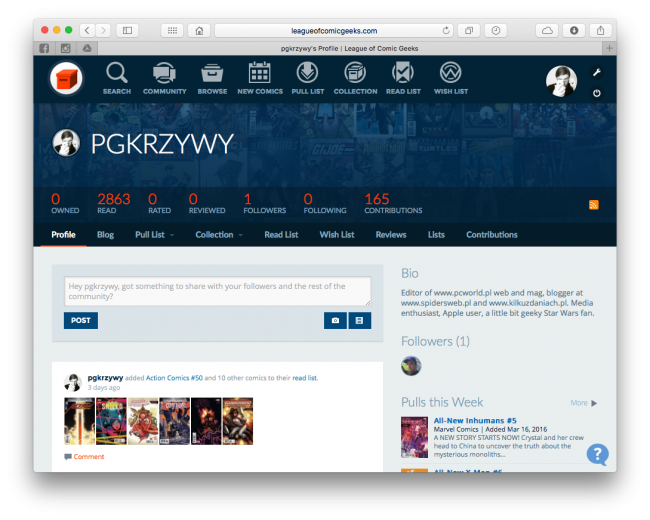
Task: Open the Facebook pinned tab
Action: [44, 49]
